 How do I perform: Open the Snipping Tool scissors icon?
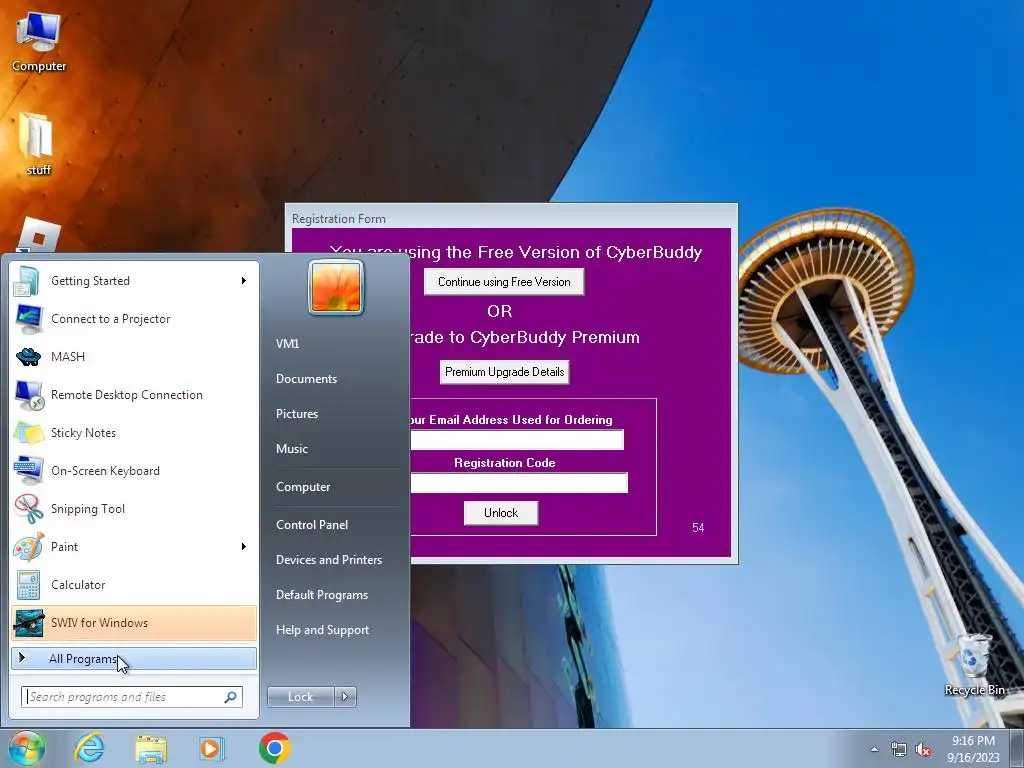coord(29,509)
